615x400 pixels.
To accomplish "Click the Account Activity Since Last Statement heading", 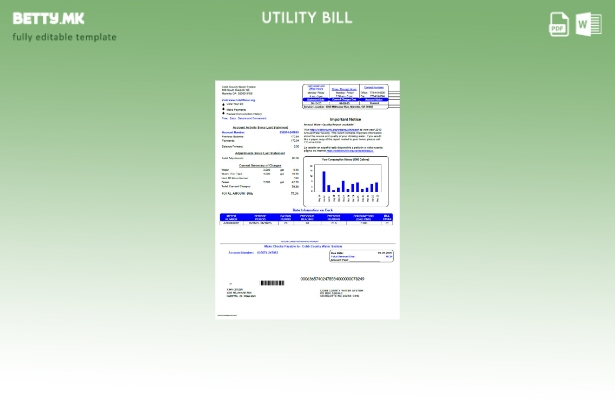I will 260,127.
